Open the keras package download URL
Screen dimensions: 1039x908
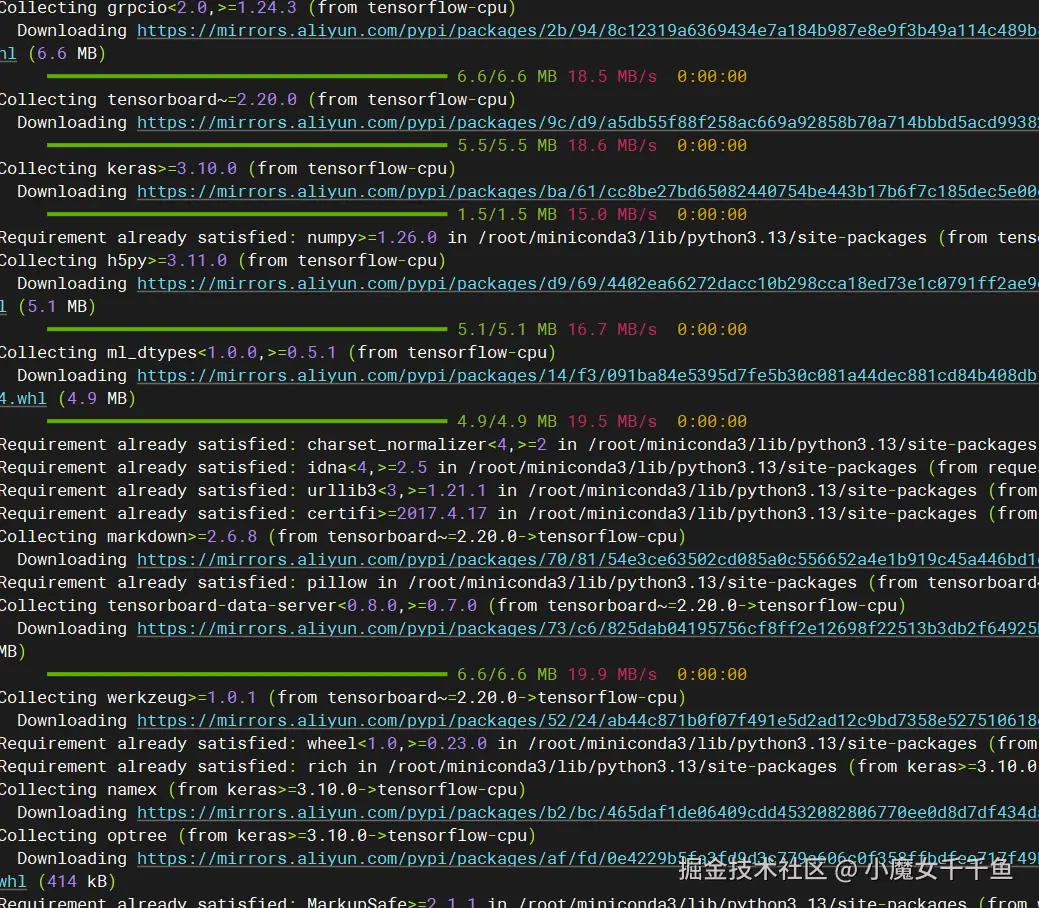pos(588,192)
